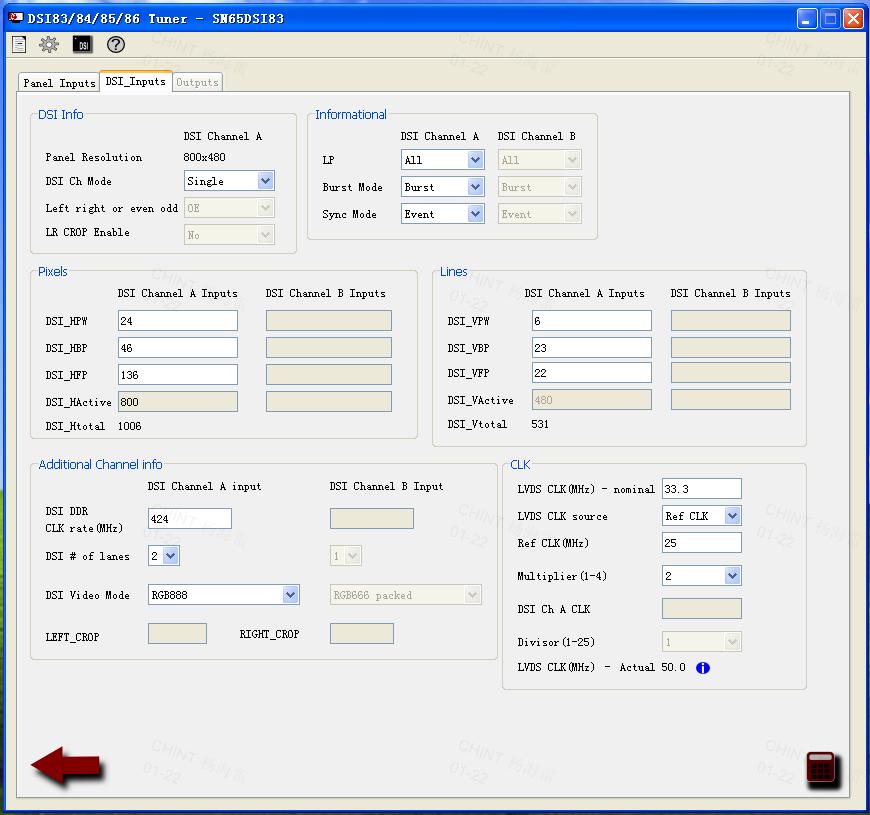870x815 pixels.
Task: Click the blue info icon beside LVDS Actual
Action: click(x=702, y=667)
